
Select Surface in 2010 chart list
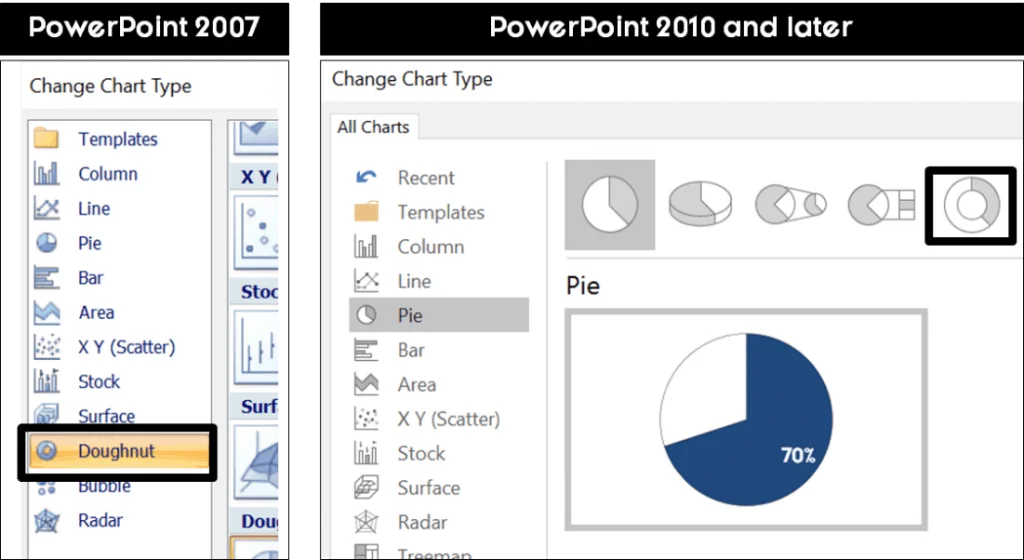pos(428,488)
